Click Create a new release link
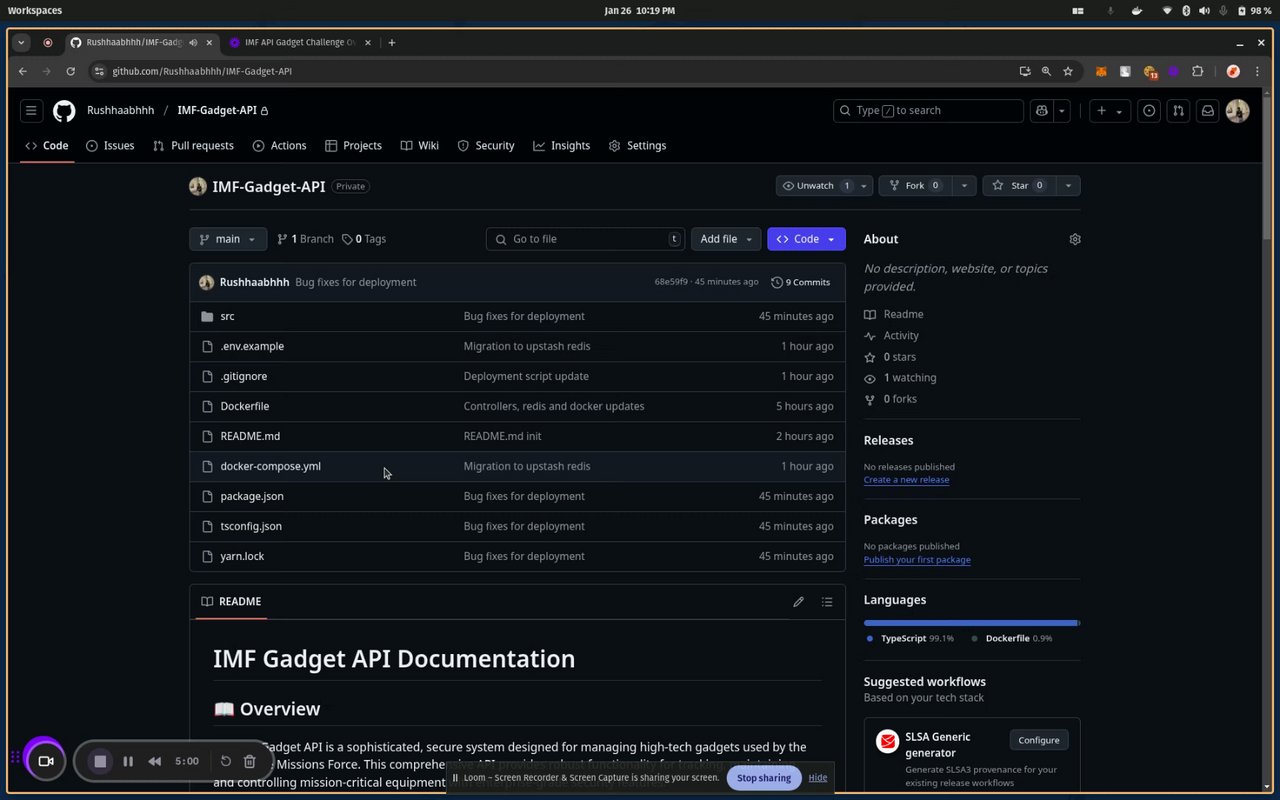The image size is (1280, 800). tap(906, 480)
